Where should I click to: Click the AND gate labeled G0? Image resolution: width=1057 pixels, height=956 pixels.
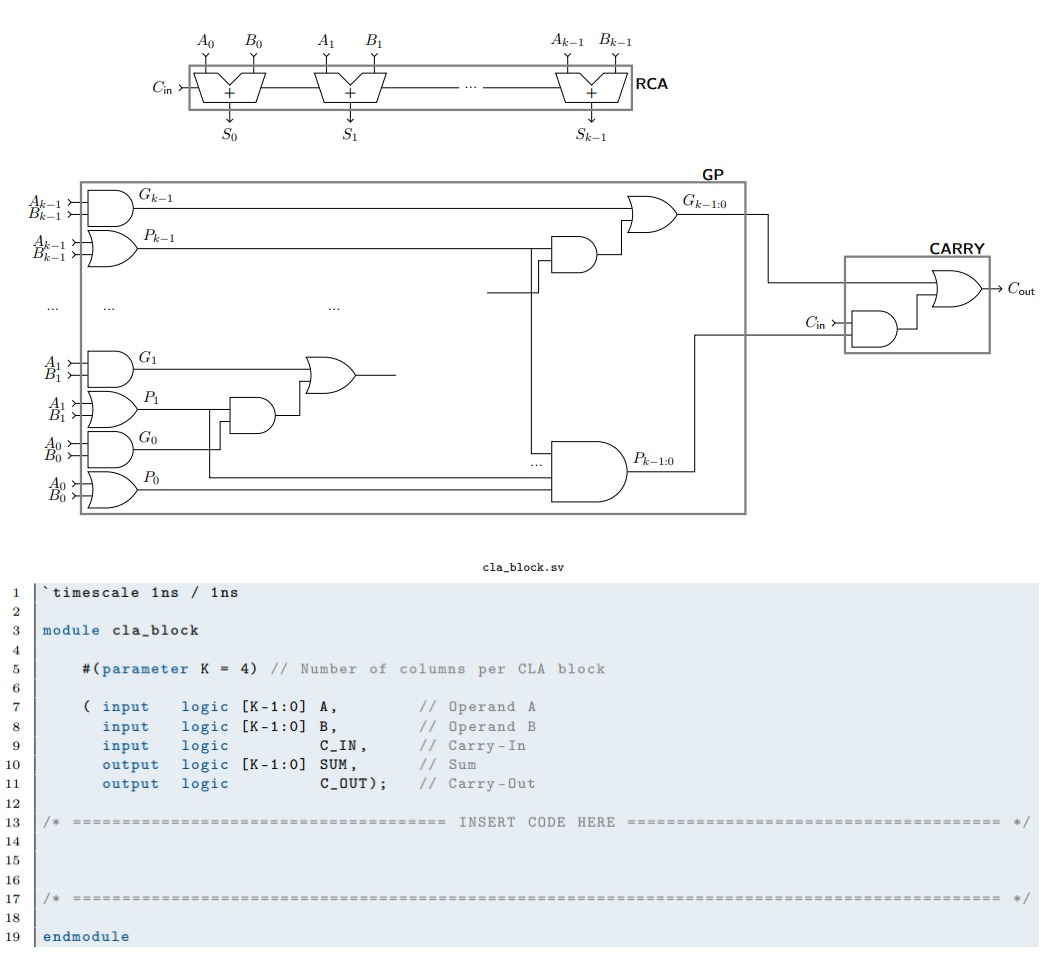(111, 450)
